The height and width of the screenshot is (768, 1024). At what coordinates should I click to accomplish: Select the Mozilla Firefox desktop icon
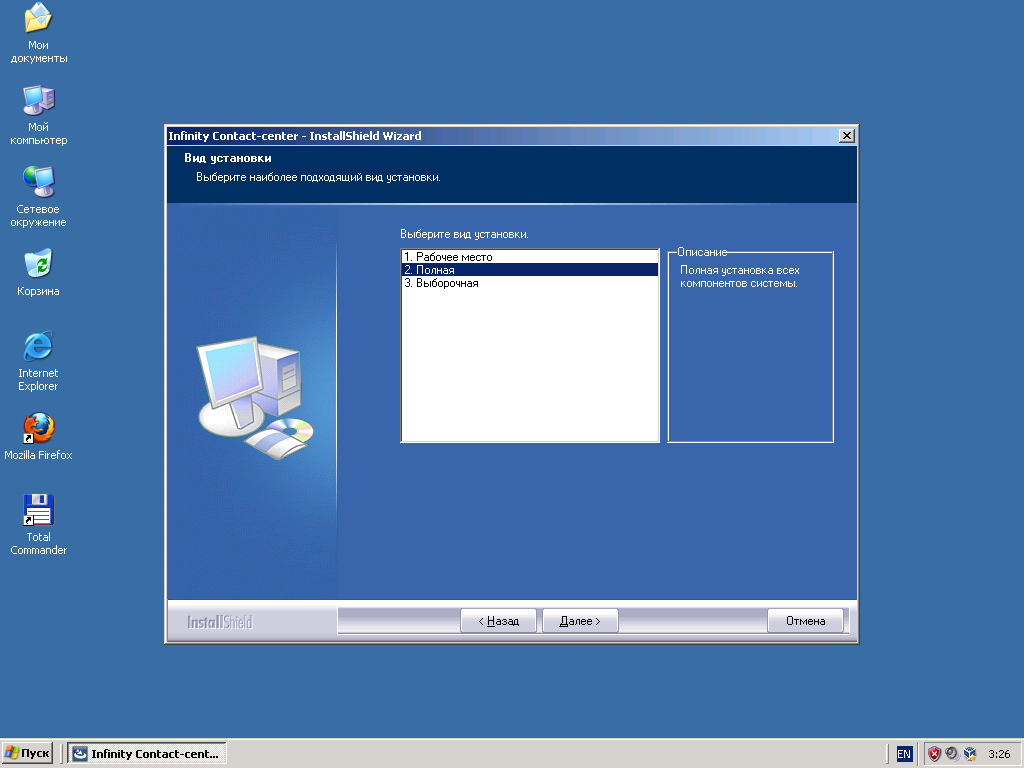pos(38,436)
